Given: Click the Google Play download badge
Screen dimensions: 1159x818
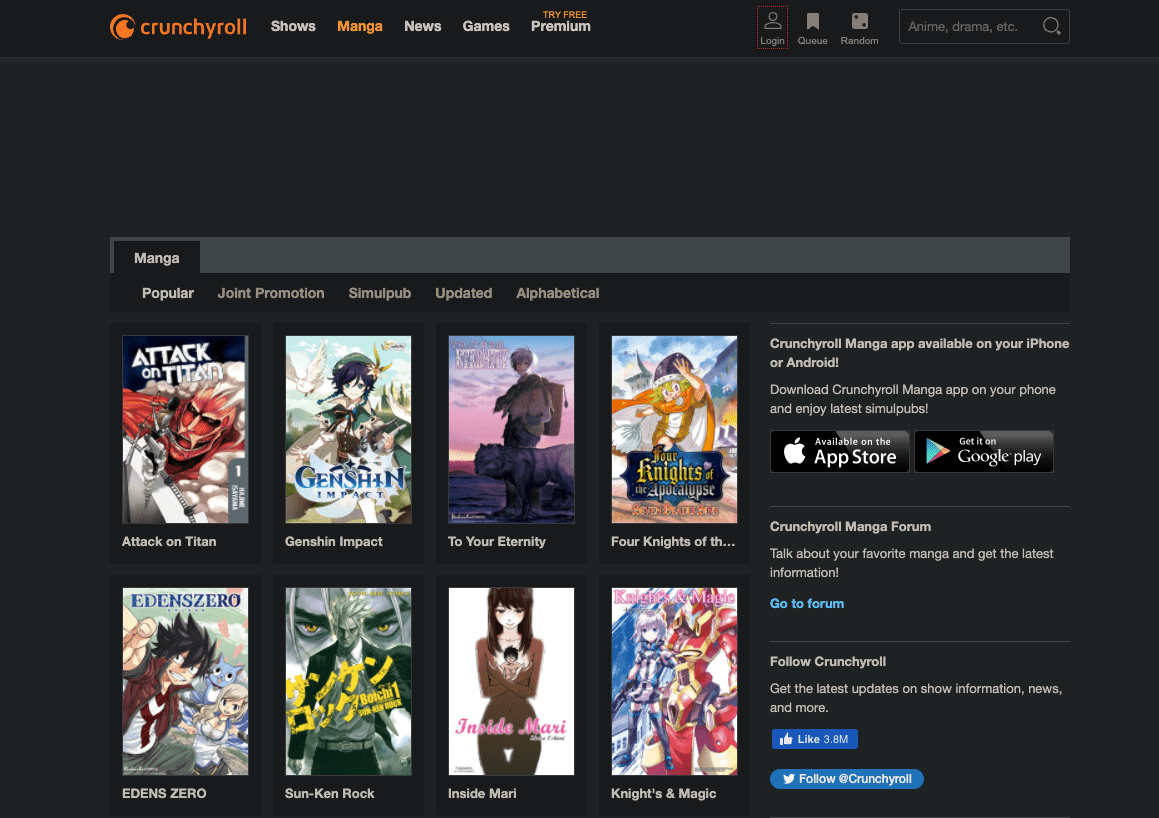Looking at the screenshot, I should tap(983, 451).
